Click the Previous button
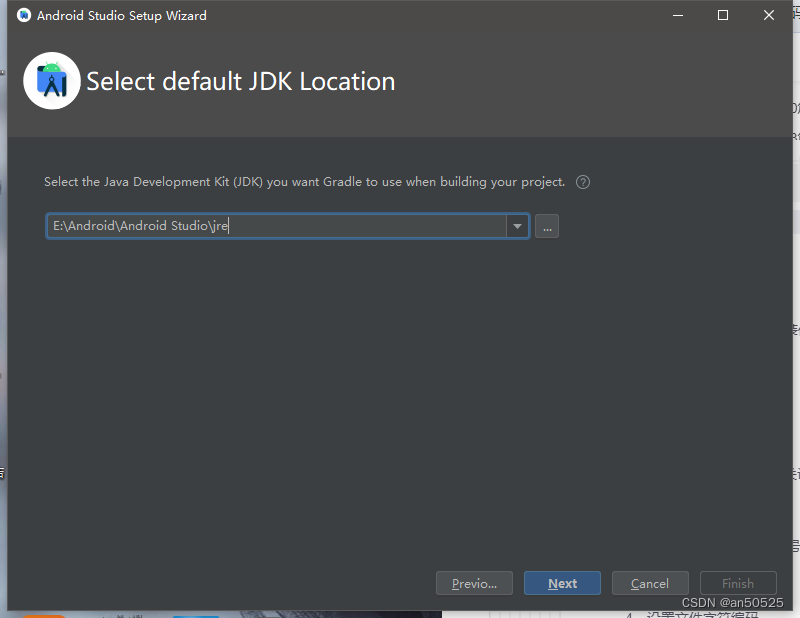Viewport: 800px width, 618px height. click(x=474, y=583)
